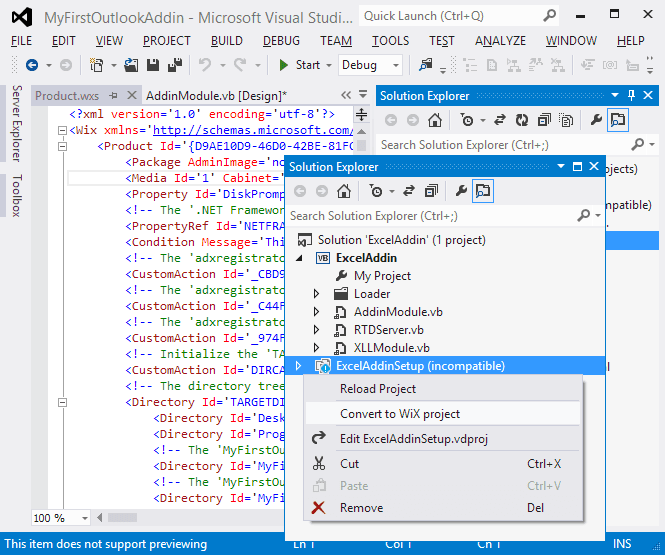Click the Save toolbar icon
The height and width of the screenshot is (555, 665).
tap(153, 65)
